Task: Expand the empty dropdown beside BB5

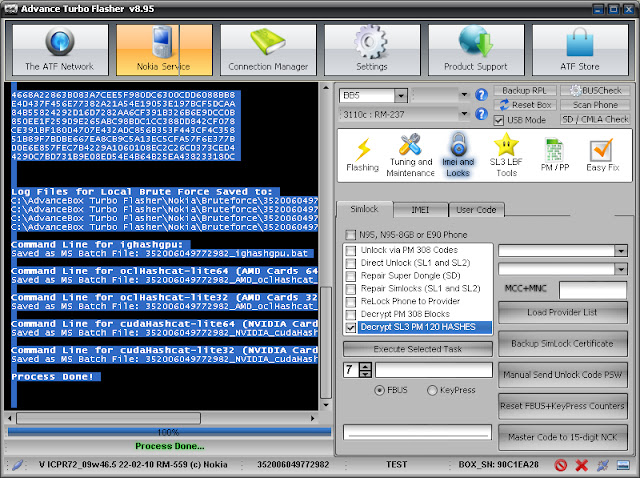Action: [464, 95]
